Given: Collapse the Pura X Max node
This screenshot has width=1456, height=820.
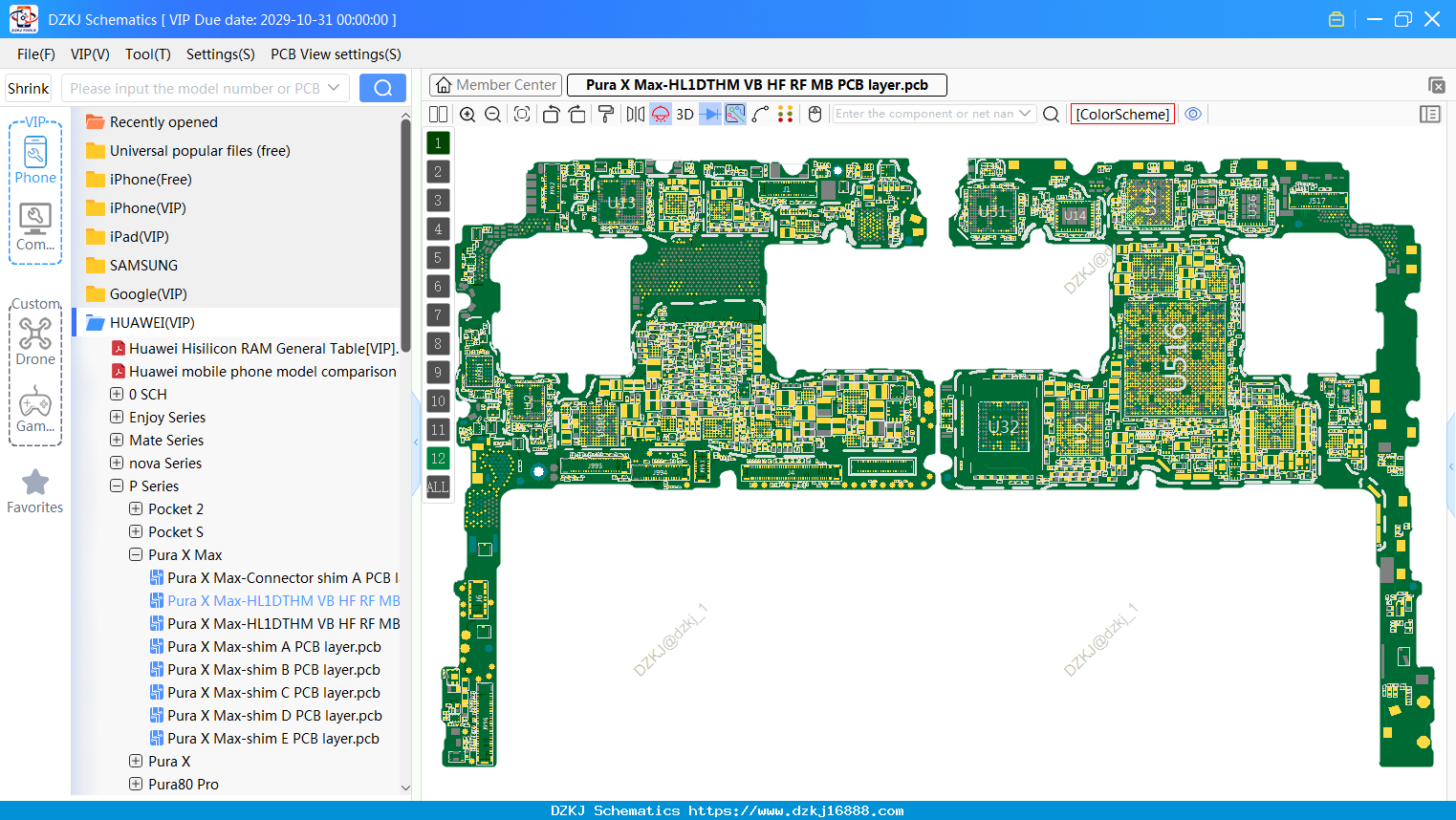Looking at the screenshot, I should point(136,554).
